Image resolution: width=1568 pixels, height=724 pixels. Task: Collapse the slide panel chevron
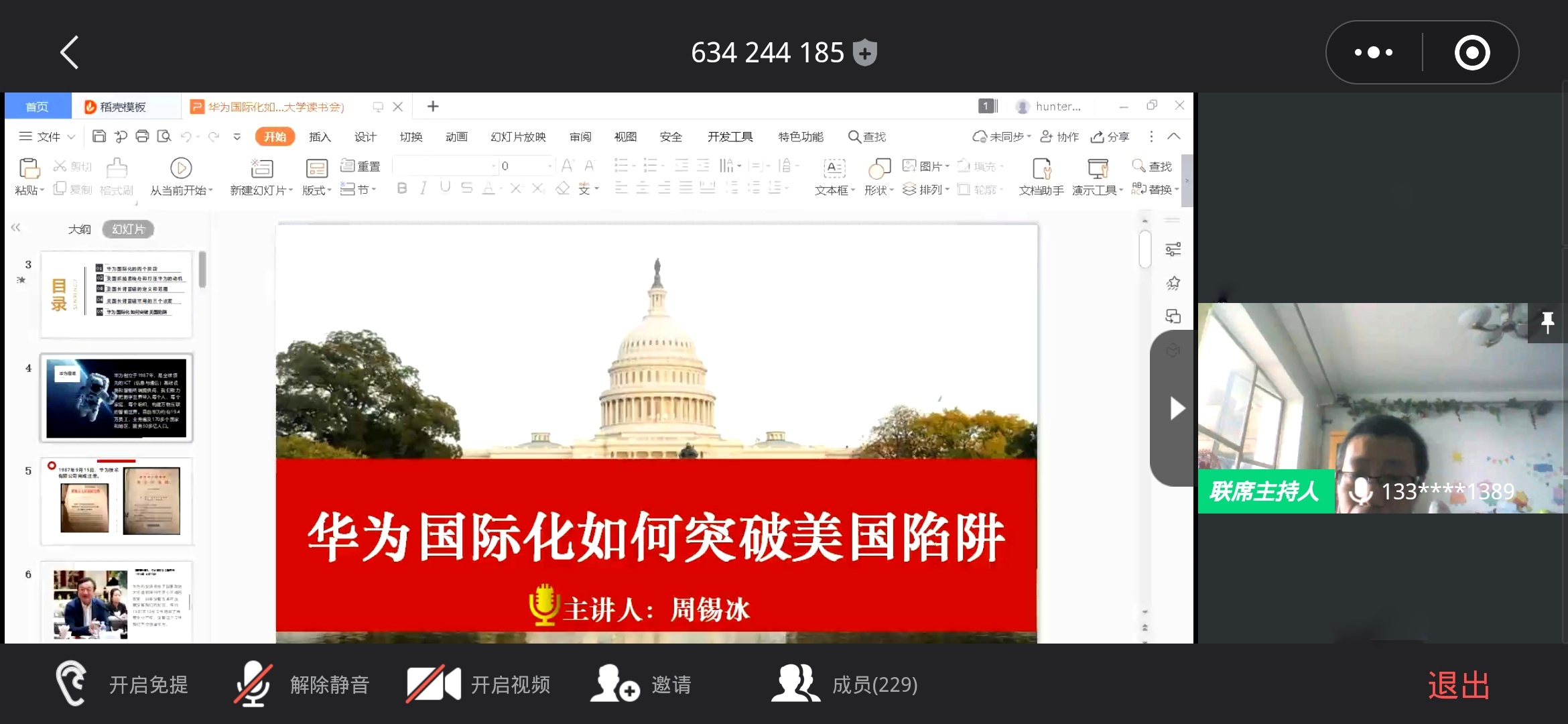coord(16,228)
